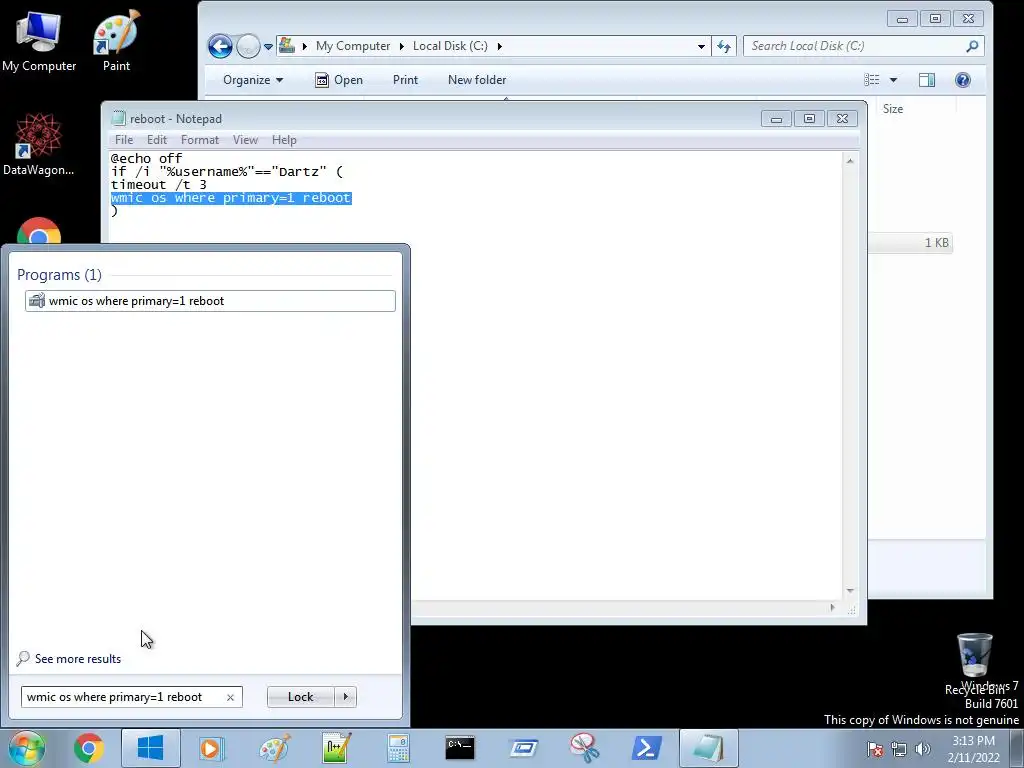Image resolution: width=1024 pixels, height=768 pixels.
Task: Click Explorer search magnifier icon
Action: 972,46
